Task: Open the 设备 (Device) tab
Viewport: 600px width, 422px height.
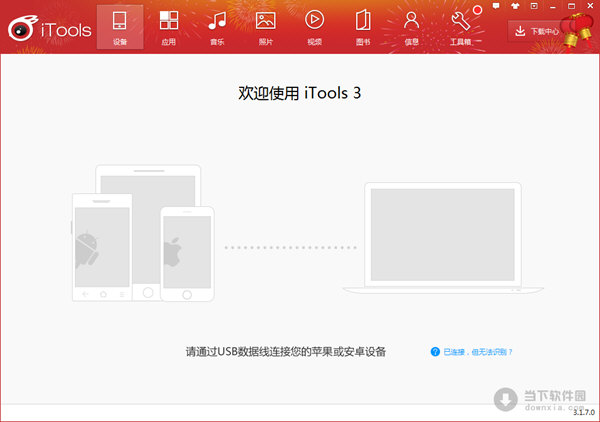Action: point(120,27)
